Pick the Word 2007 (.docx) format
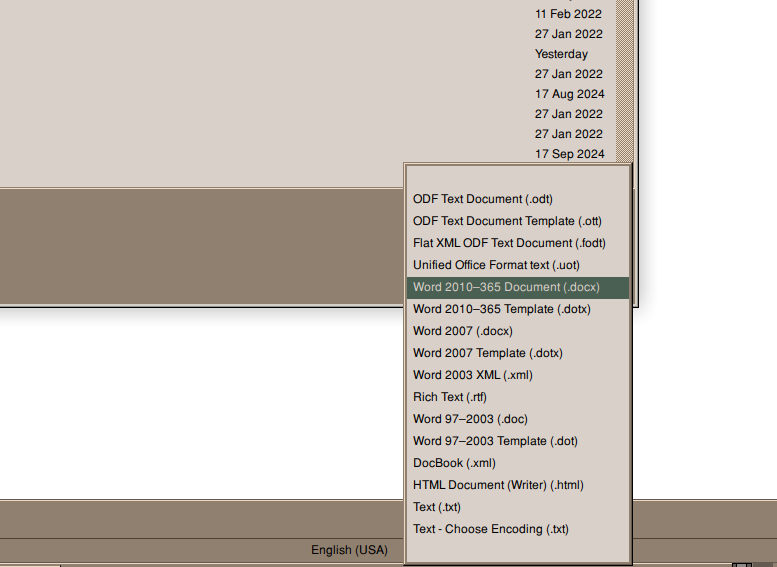The image size is (777, 567). pyautogui.click(x=518, y=331)
